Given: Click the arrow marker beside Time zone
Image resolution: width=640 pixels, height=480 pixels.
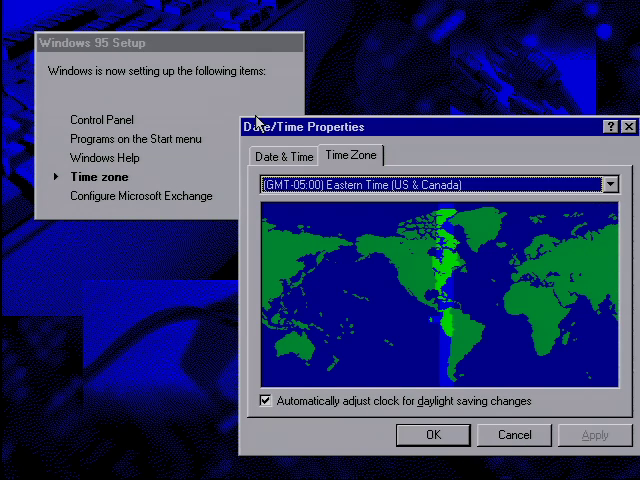Looking at the screenshot, I should pos(56,177).
